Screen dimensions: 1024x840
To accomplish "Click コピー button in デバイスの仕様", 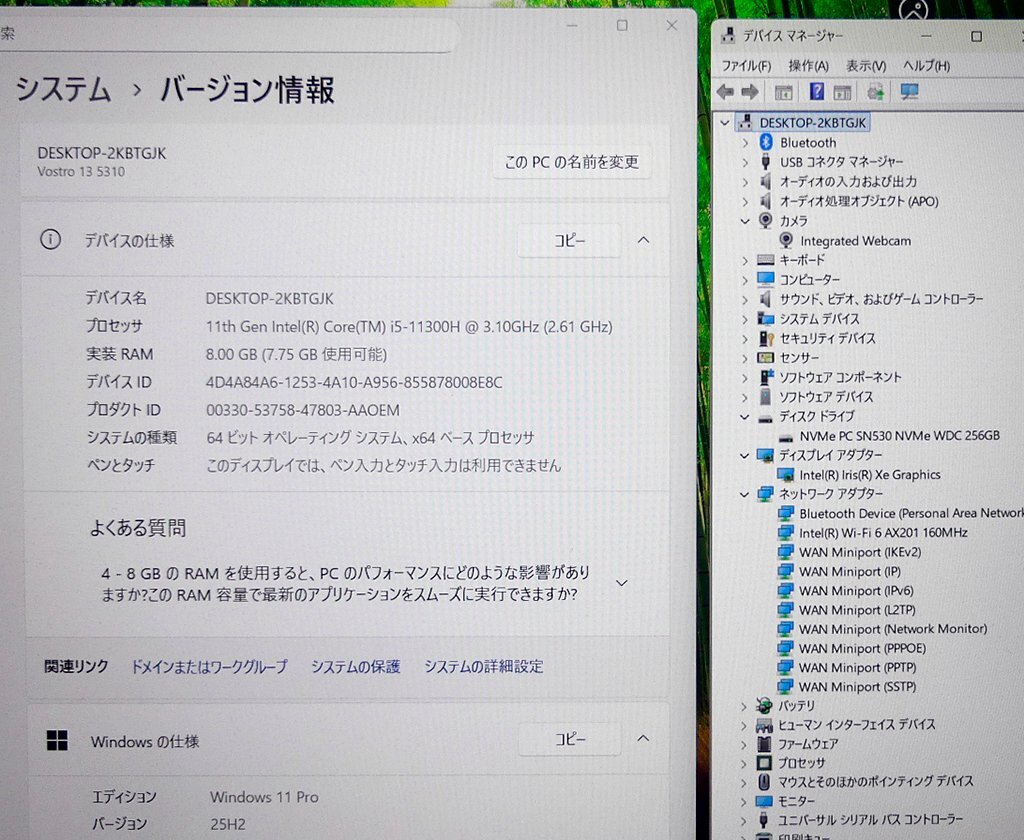I will pos(569,240).
